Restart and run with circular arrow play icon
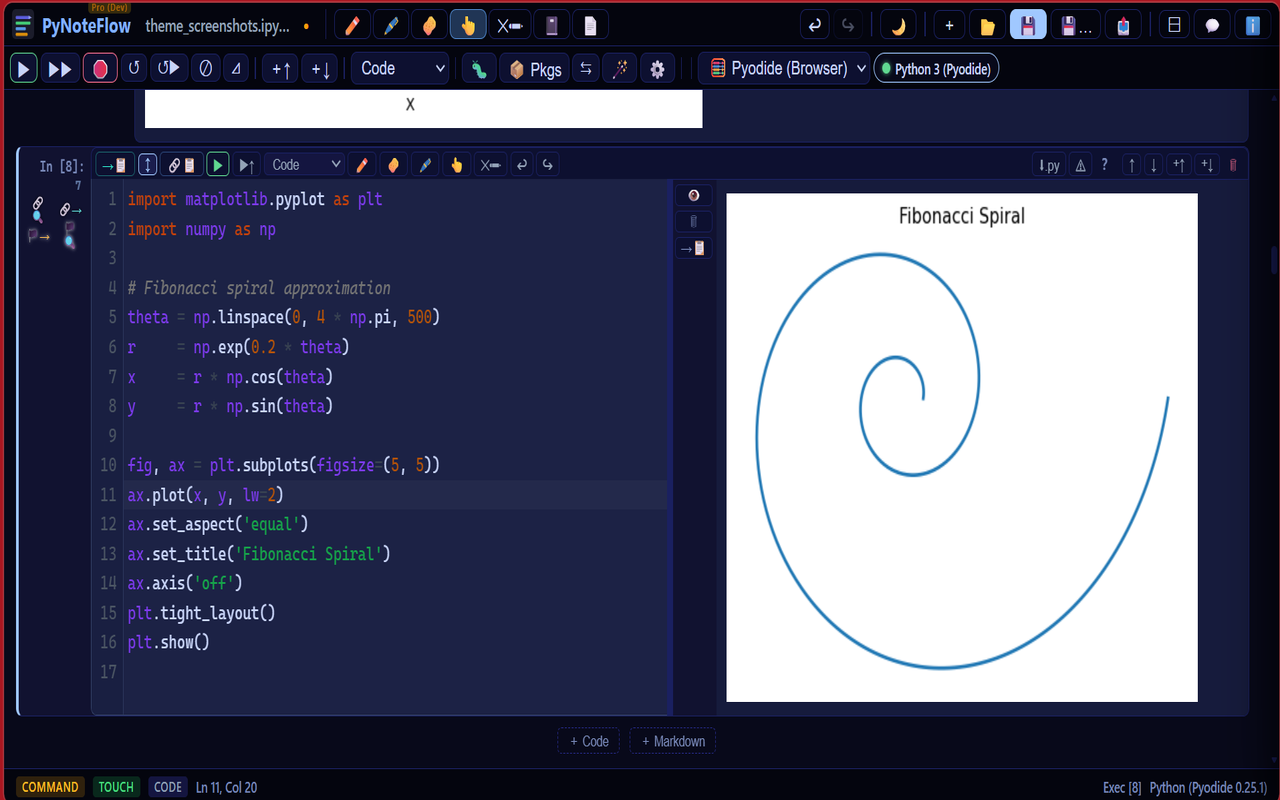The width and height of the screenshot is (1280, 800). (x=169, y=69)
